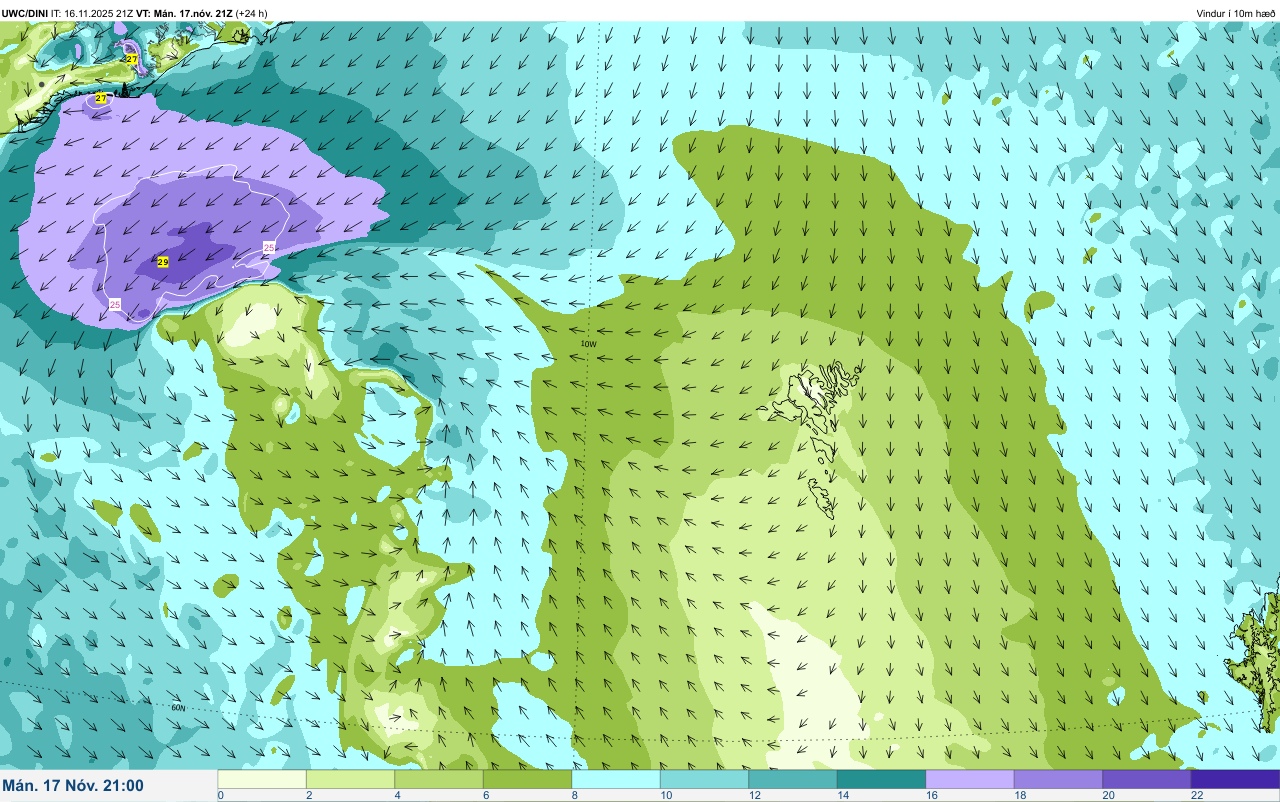Click the "60N" latitude label
The image size is (1280, 802).
tap(178, 708)
